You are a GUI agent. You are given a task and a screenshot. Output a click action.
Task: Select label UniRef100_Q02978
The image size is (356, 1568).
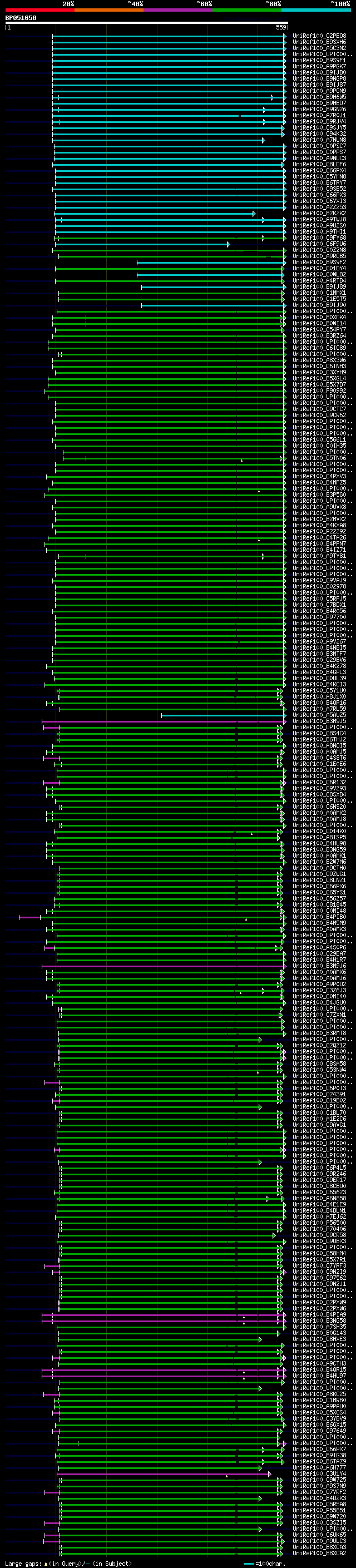pos(319,587)
